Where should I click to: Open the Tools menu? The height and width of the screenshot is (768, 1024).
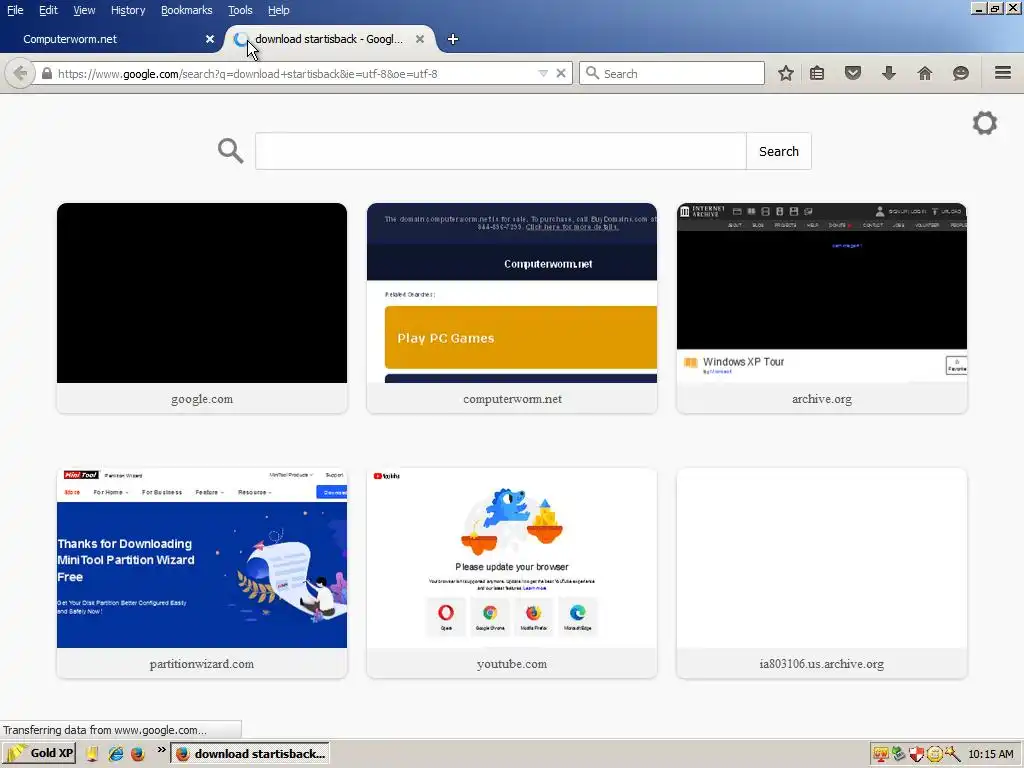tap(240, 10)
